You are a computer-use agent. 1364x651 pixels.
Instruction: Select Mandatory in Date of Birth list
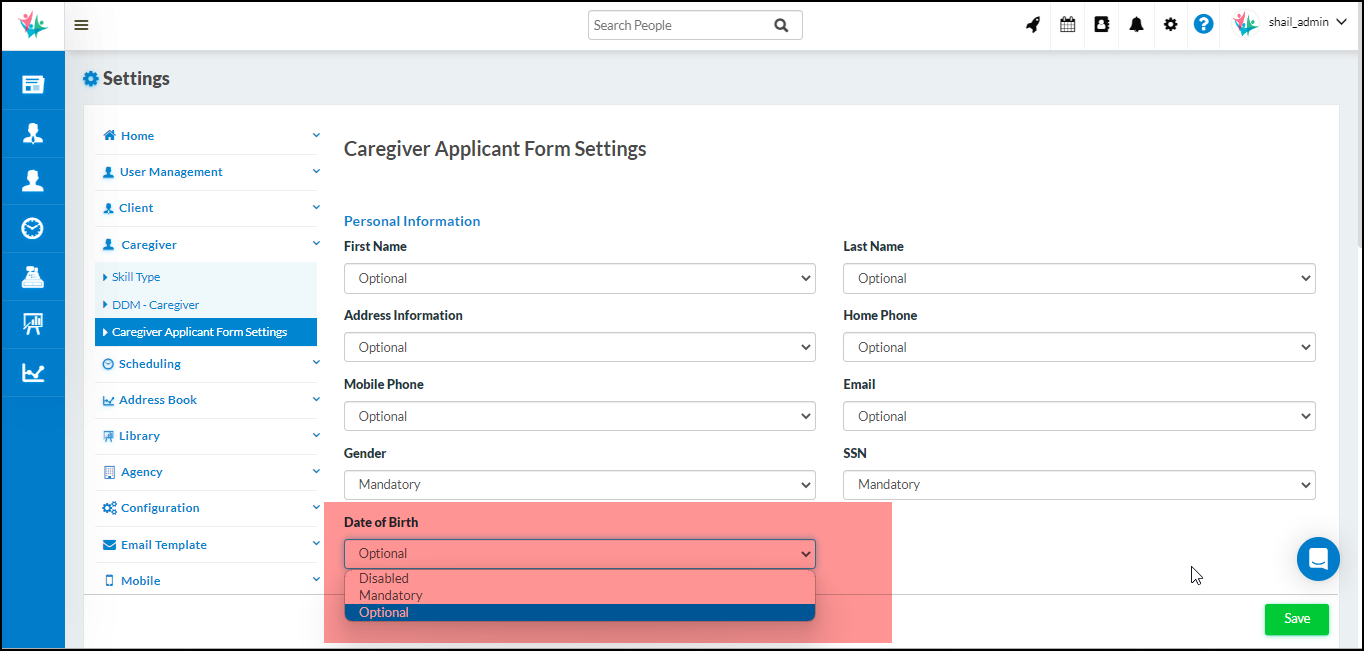(390, 595)
